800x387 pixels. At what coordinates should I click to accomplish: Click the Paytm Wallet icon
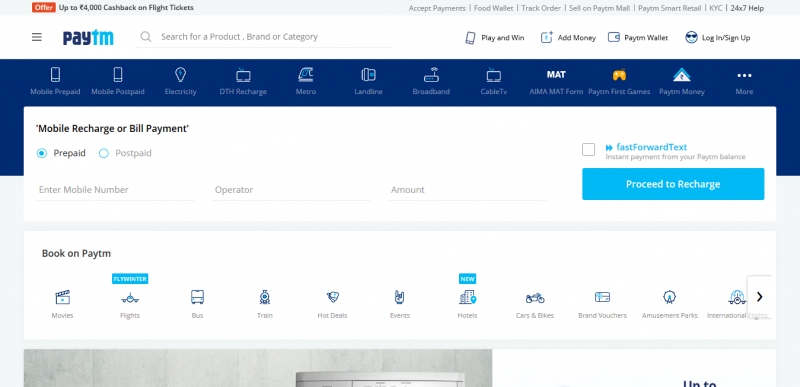[x=614, y=37]
